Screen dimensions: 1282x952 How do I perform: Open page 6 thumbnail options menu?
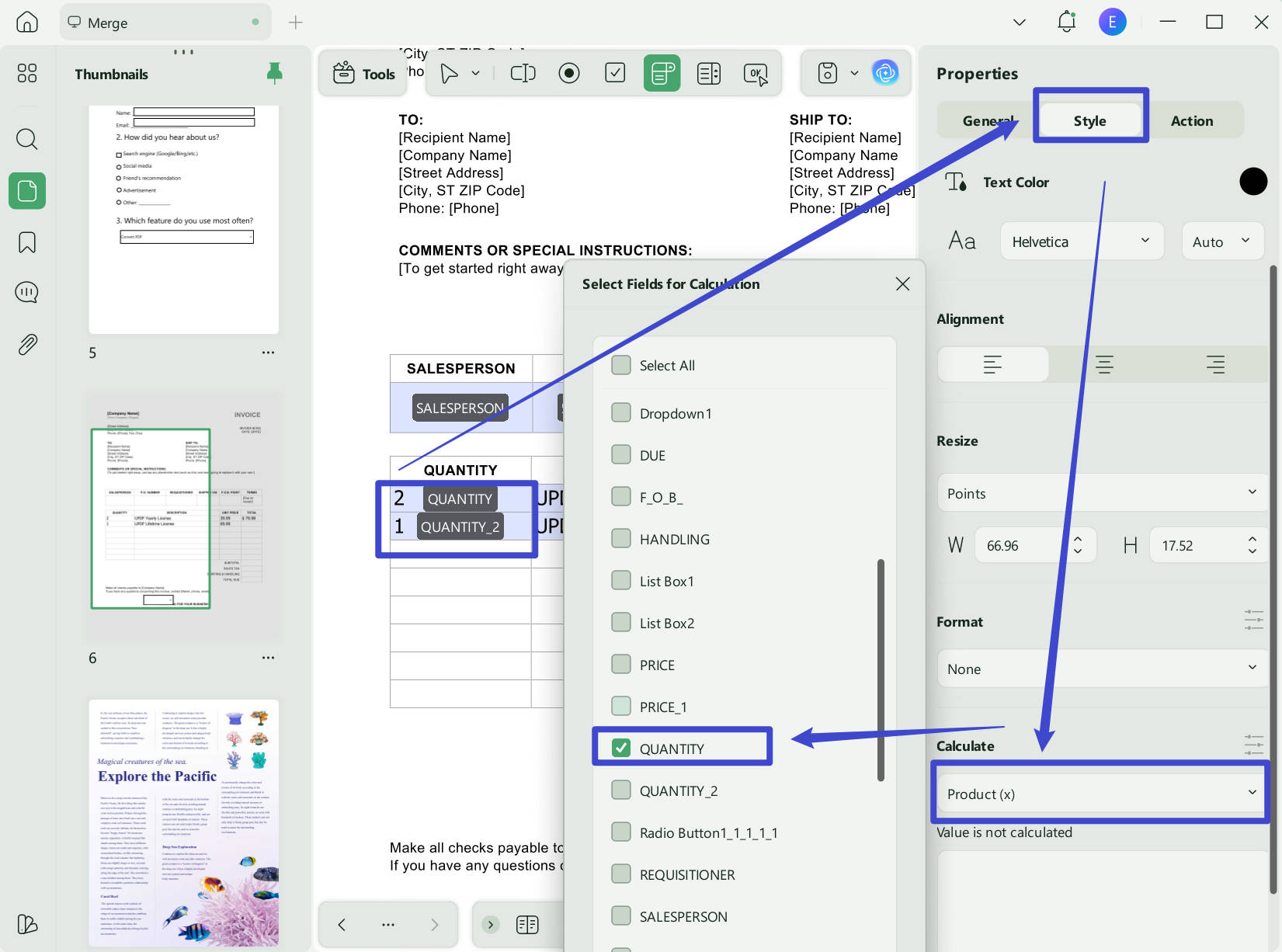268,658
